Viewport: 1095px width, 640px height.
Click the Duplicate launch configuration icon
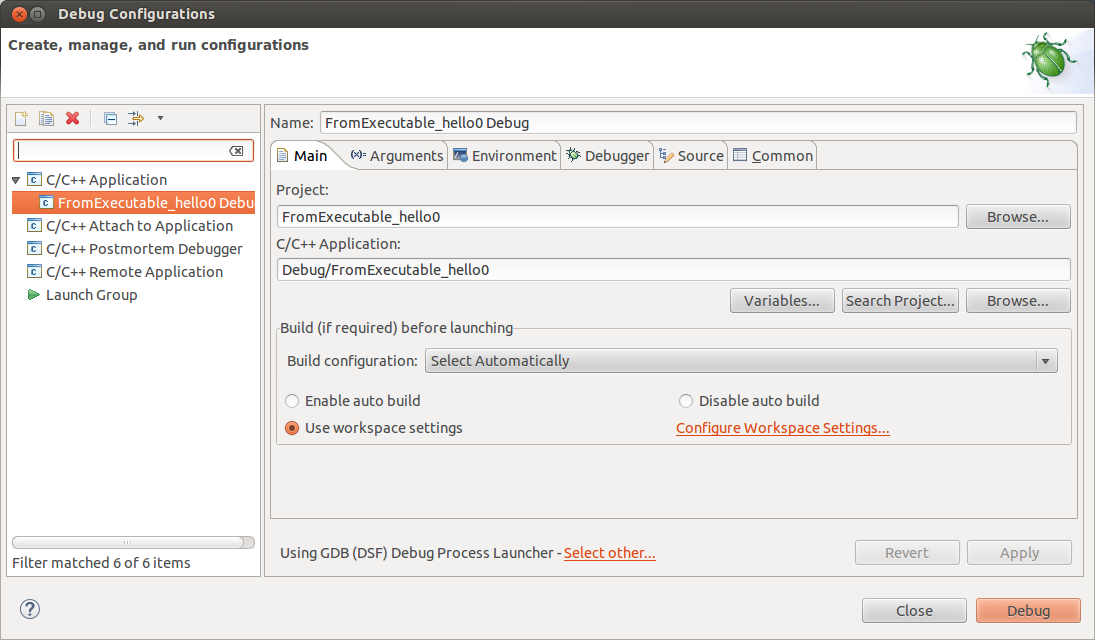(46, 118)
